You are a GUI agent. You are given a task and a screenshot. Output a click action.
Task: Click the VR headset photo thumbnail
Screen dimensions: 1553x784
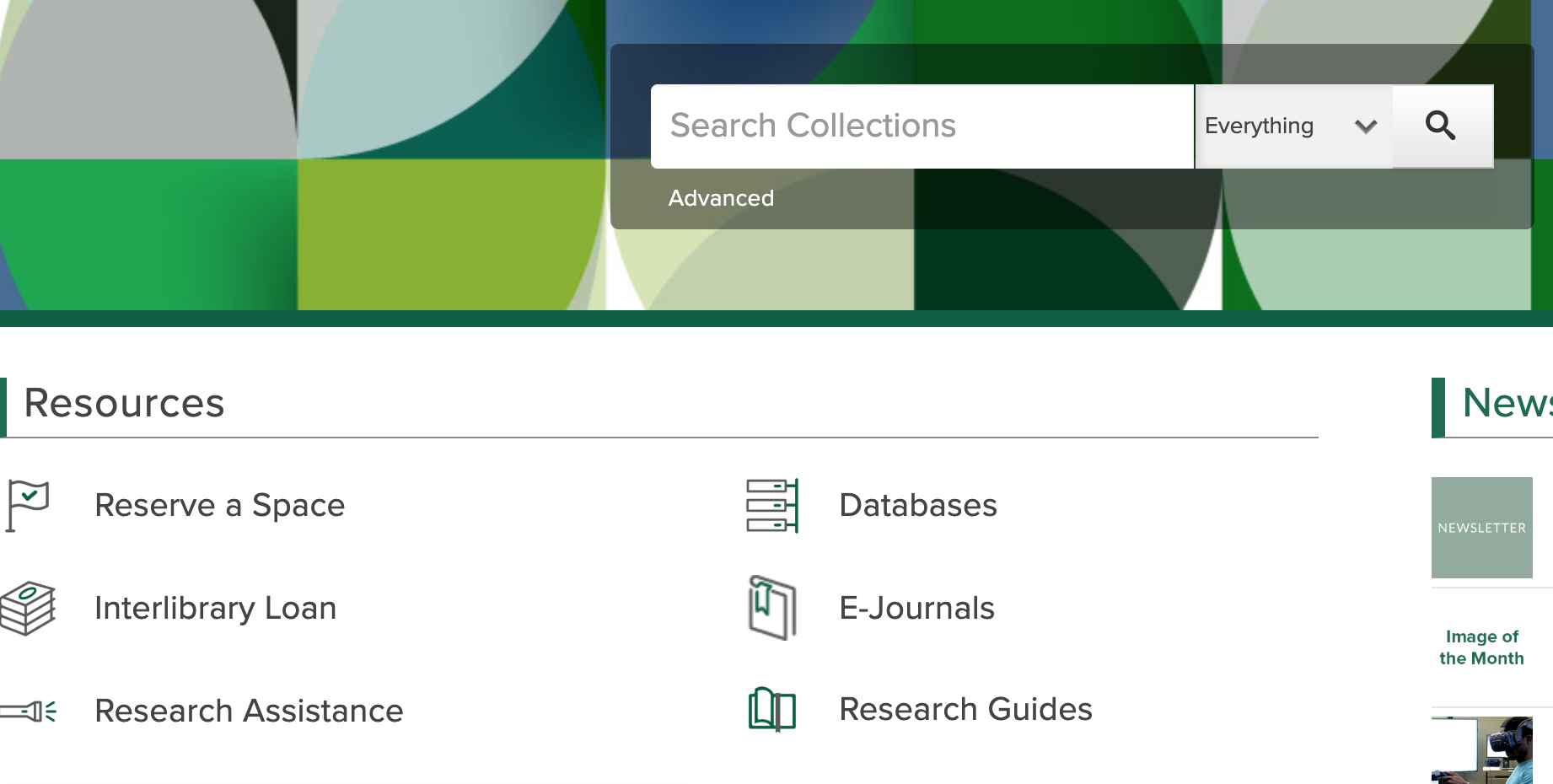point(1481,749)
